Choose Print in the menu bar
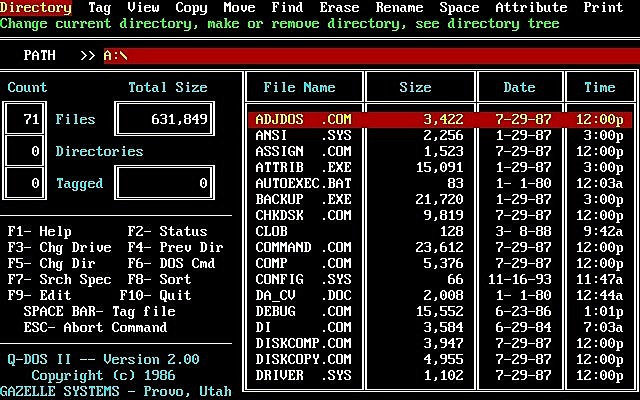Viewport: 640px width, 400px height. [x=603, y=7]
